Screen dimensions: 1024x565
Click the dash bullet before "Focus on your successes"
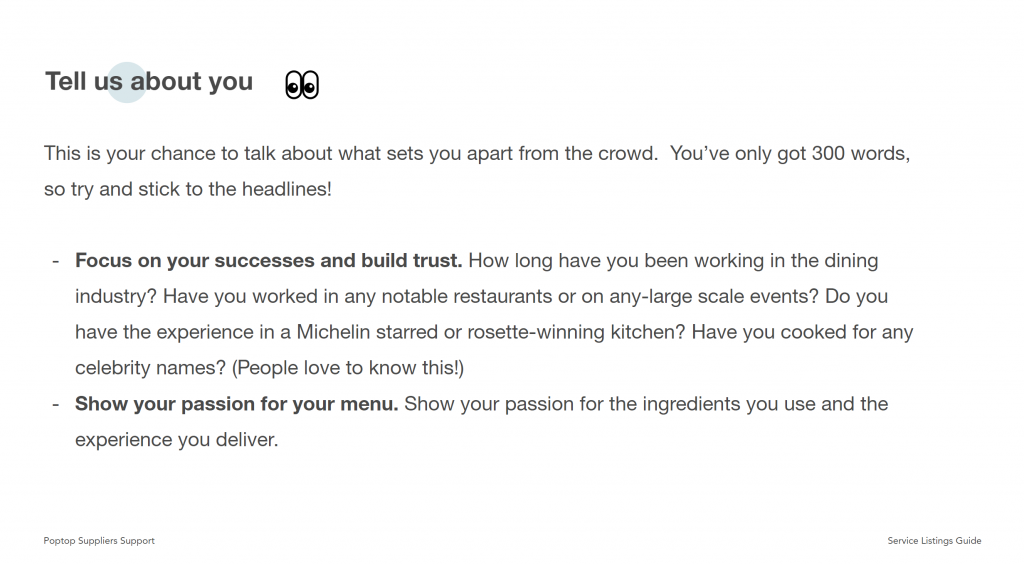pyautogui.click(x=56, y=261)
